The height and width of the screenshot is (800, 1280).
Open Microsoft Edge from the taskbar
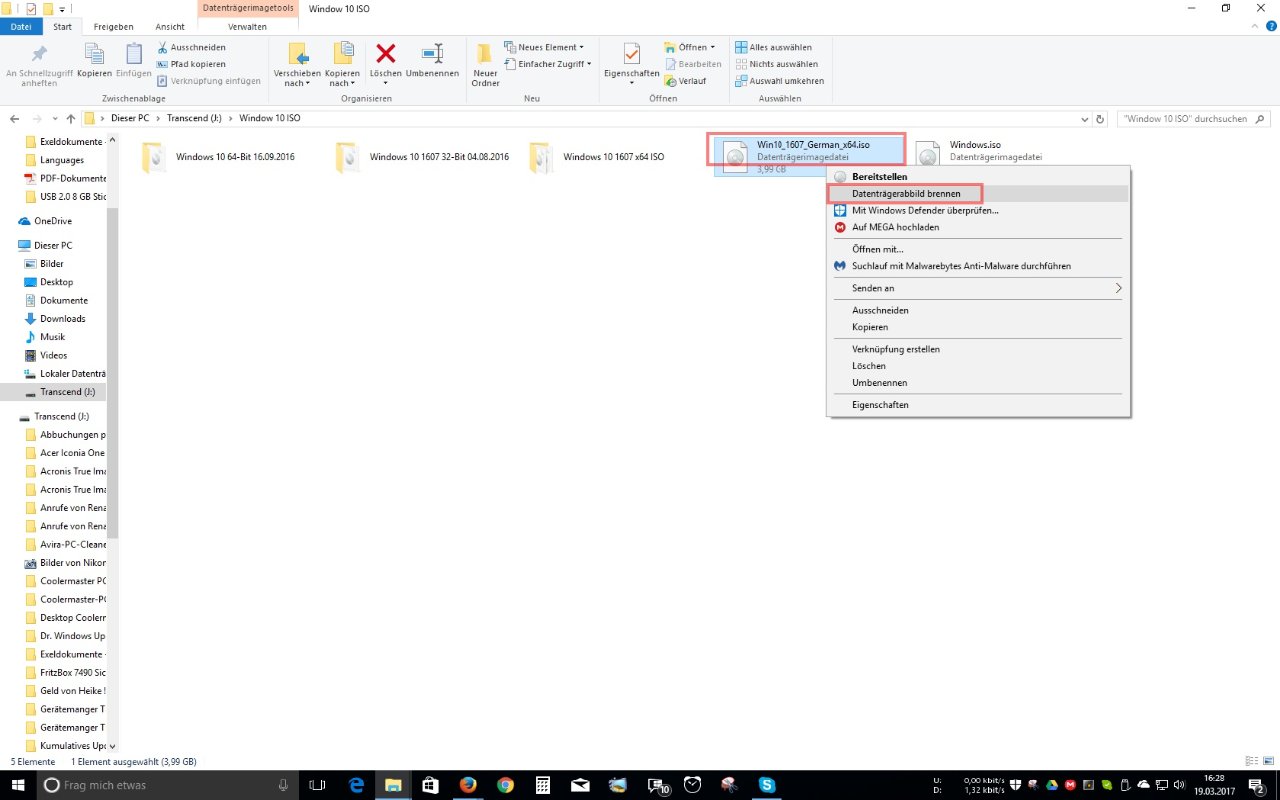click(x=356, y=785)
